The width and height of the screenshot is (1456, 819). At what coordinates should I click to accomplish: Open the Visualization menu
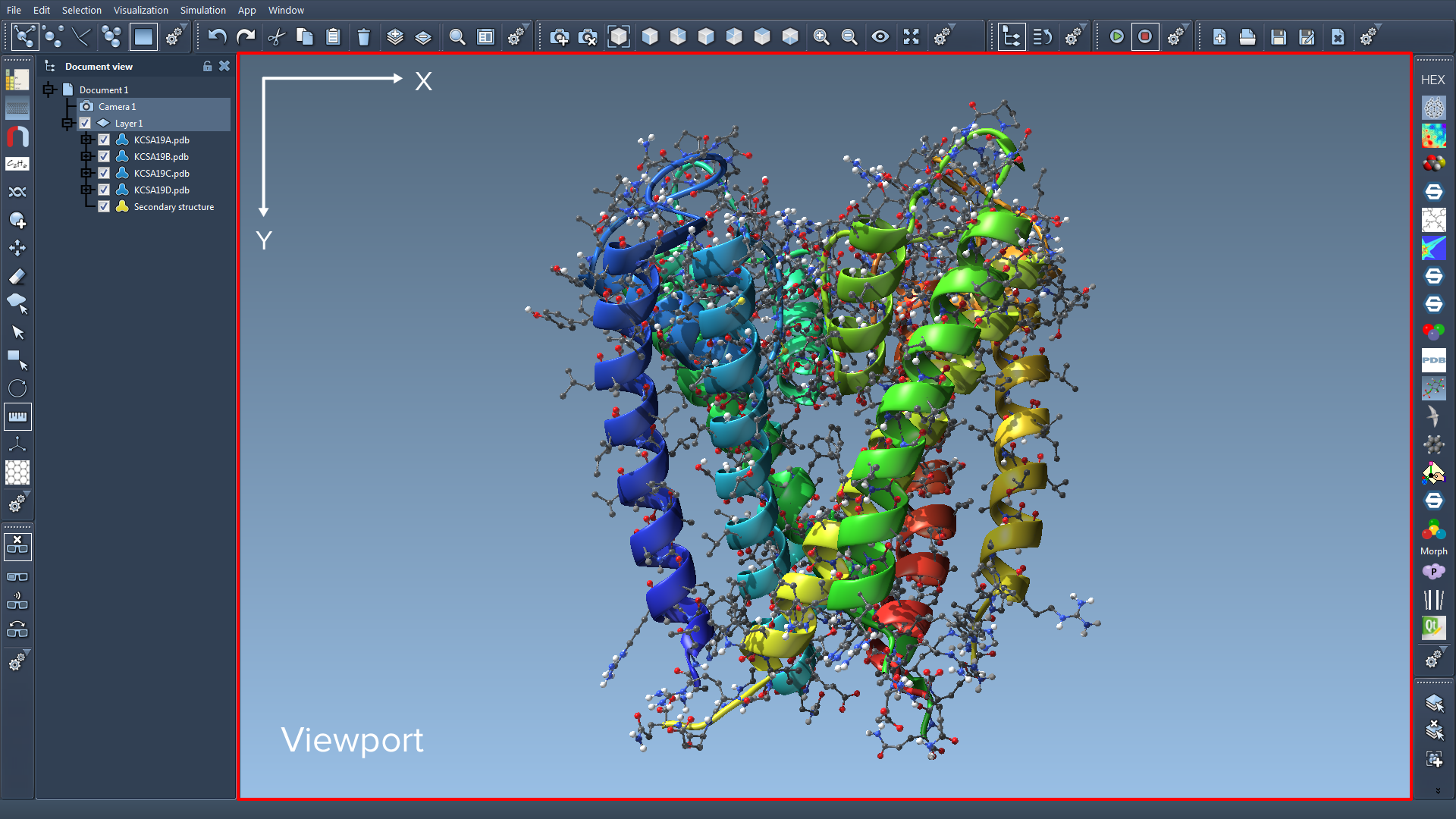(141, 10)
